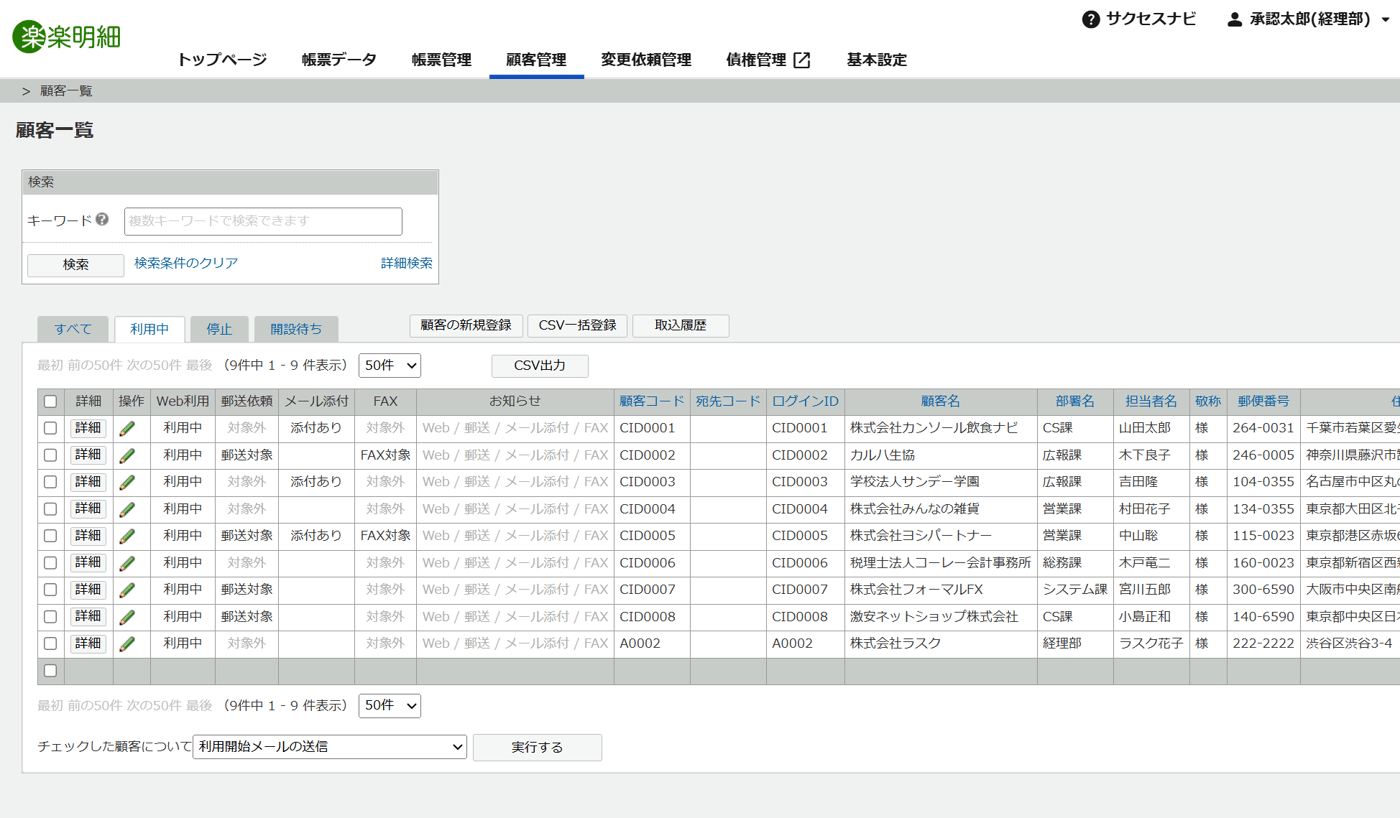
Task: Sort by 顧客名 column header
Action: 941,401
